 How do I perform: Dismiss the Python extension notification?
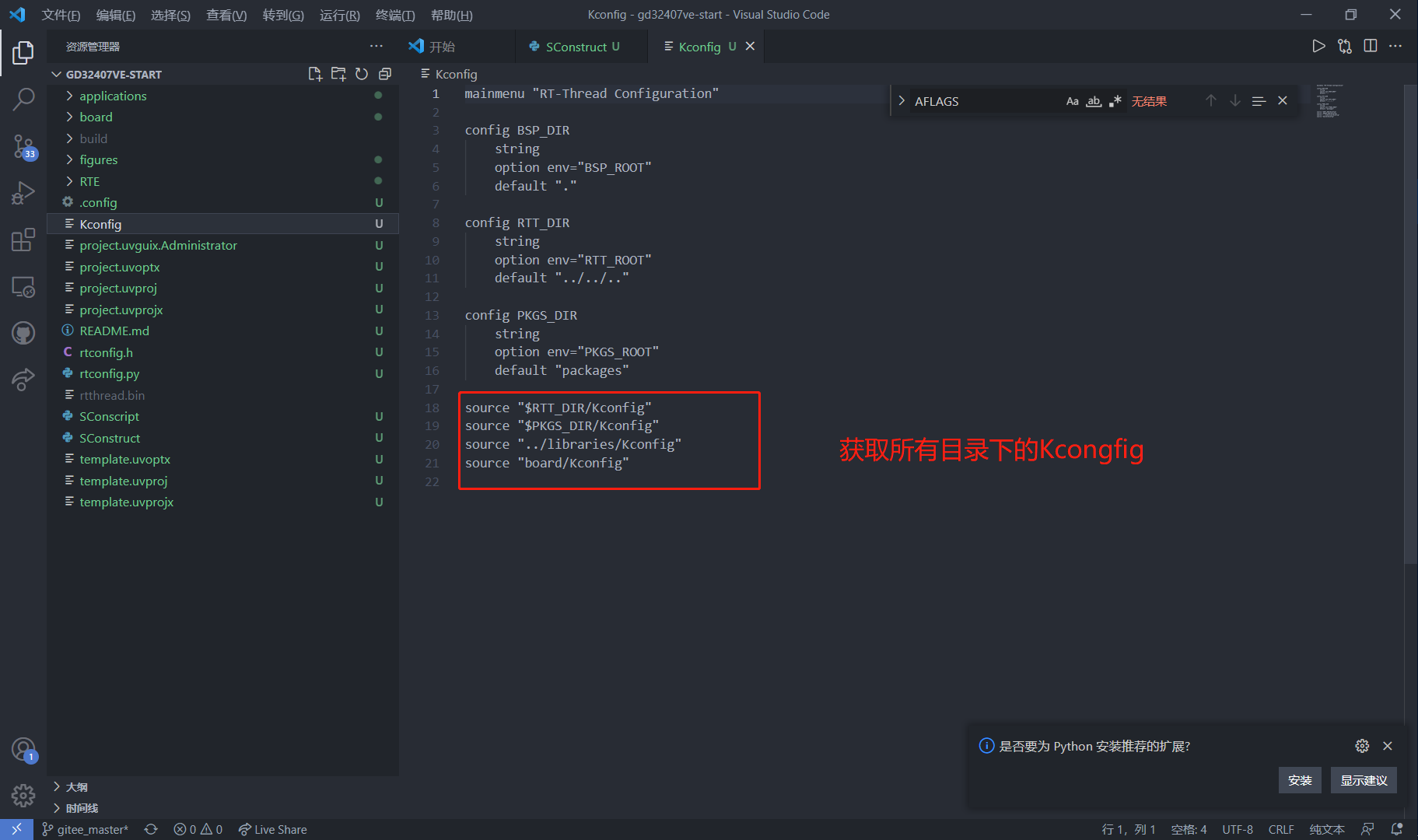click(x=1388, y=746)
